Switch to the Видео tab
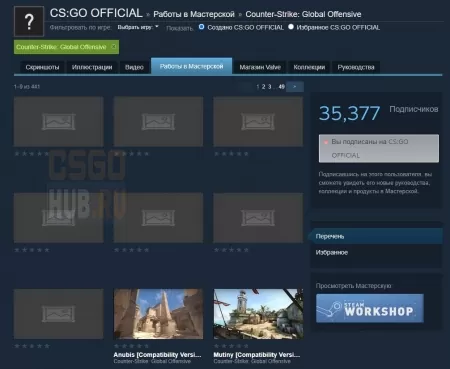The image size is (450, 369). [x=134, y=67]
